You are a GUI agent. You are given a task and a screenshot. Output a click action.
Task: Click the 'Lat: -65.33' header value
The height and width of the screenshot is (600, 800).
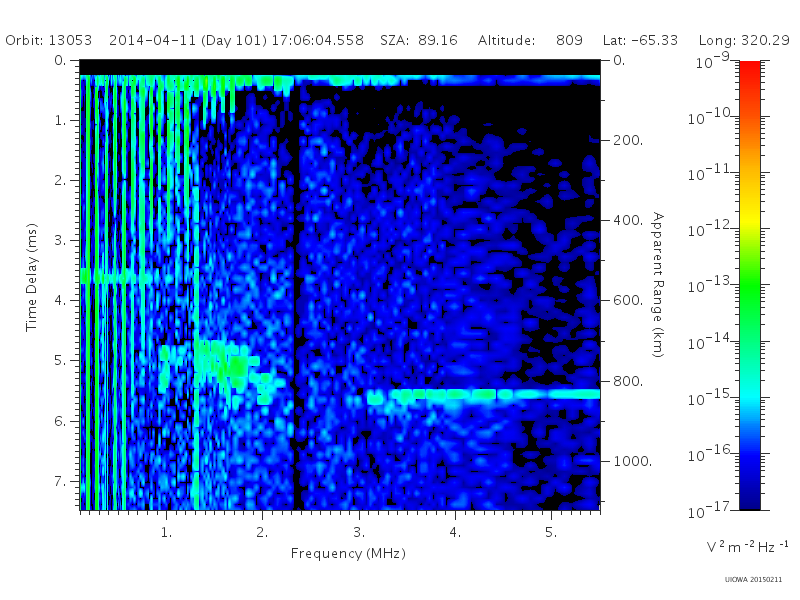click(640, 40)
